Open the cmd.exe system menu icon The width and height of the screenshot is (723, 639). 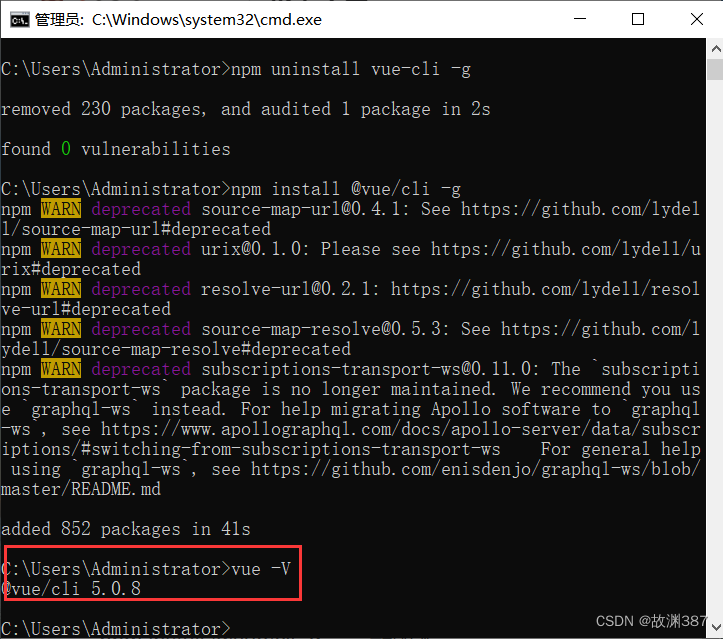(19, 20)
